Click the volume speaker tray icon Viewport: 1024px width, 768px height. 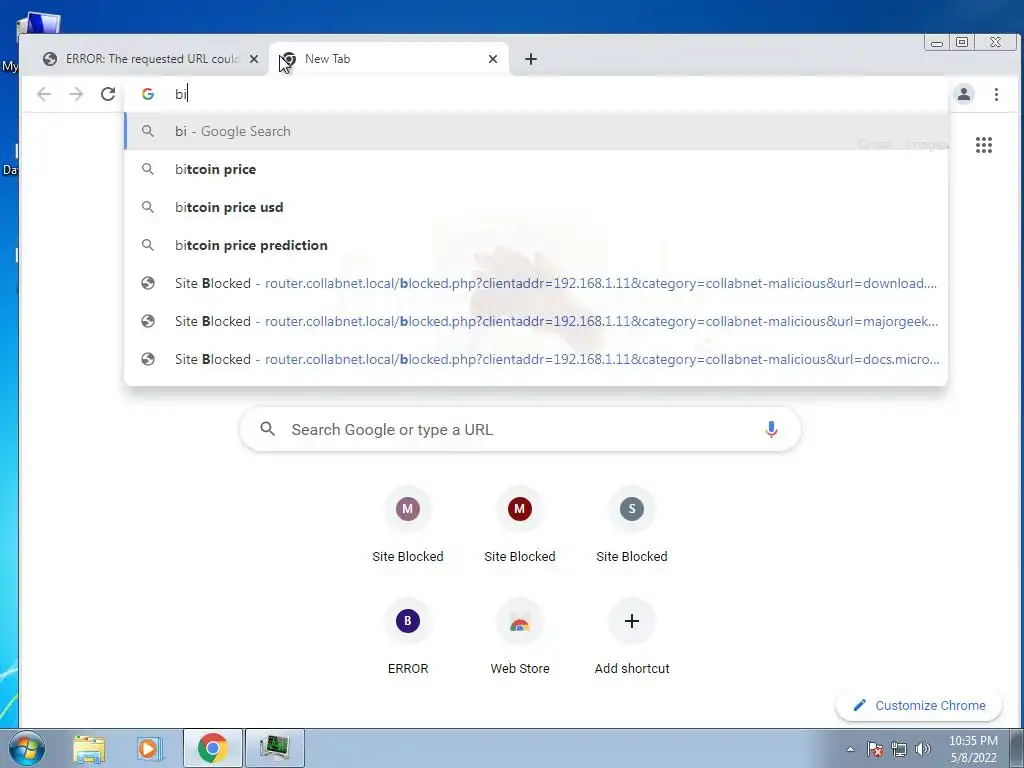pyautogui.click(x=923, y=749)
